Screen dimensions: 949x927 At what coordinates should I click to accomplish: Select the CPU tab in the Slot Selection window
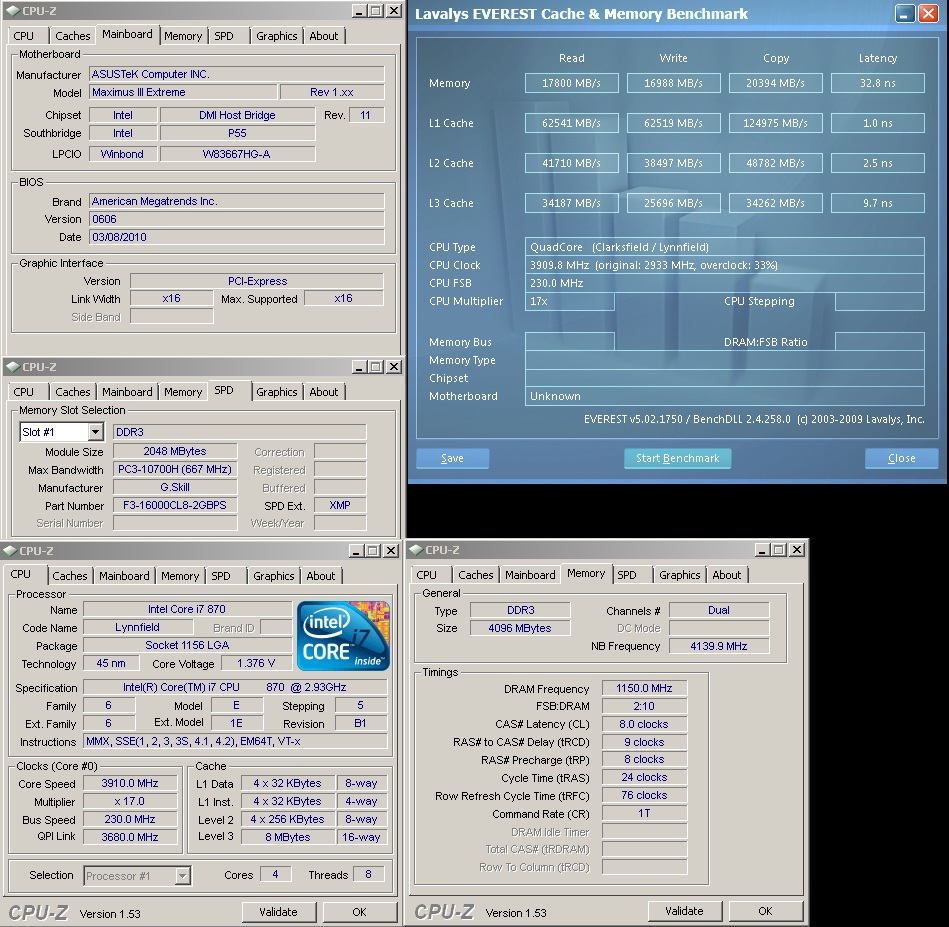coord(24,391)
